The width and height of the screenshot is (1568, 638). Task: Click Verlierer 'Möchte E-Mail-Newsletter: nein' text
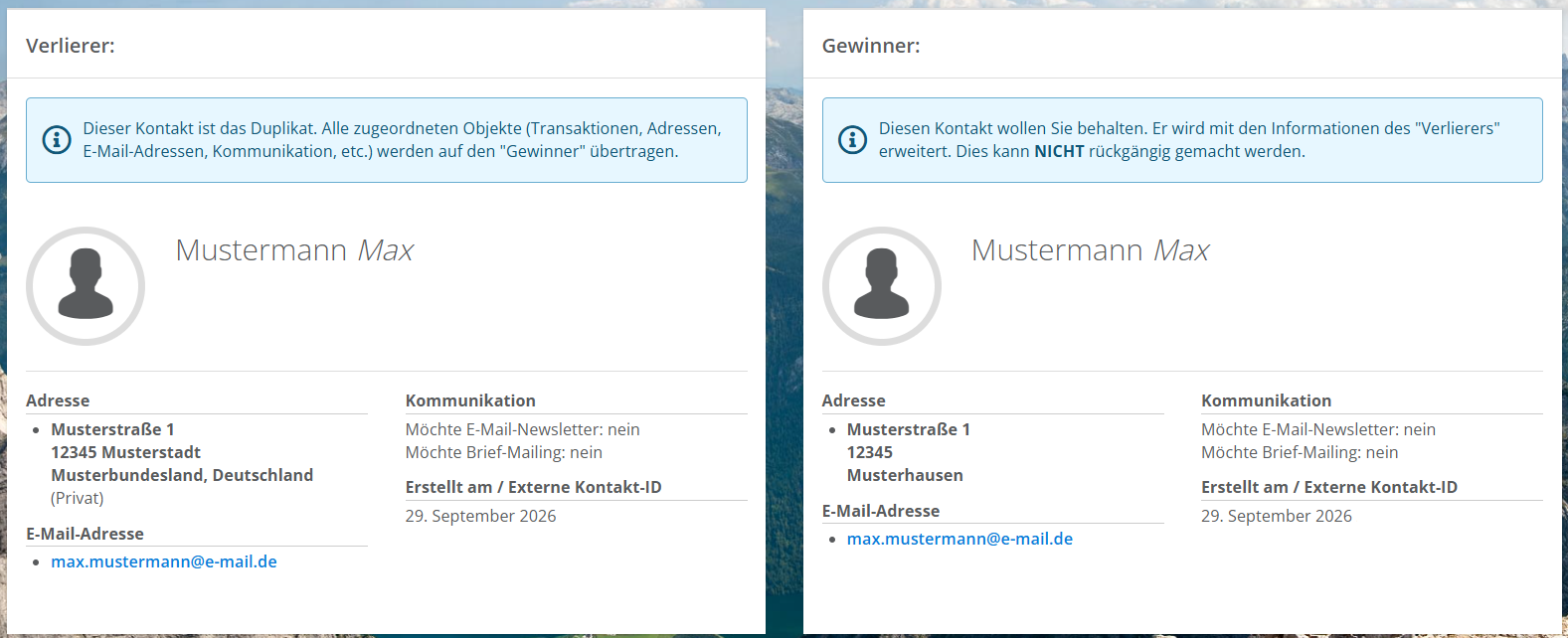click(523, 429)
